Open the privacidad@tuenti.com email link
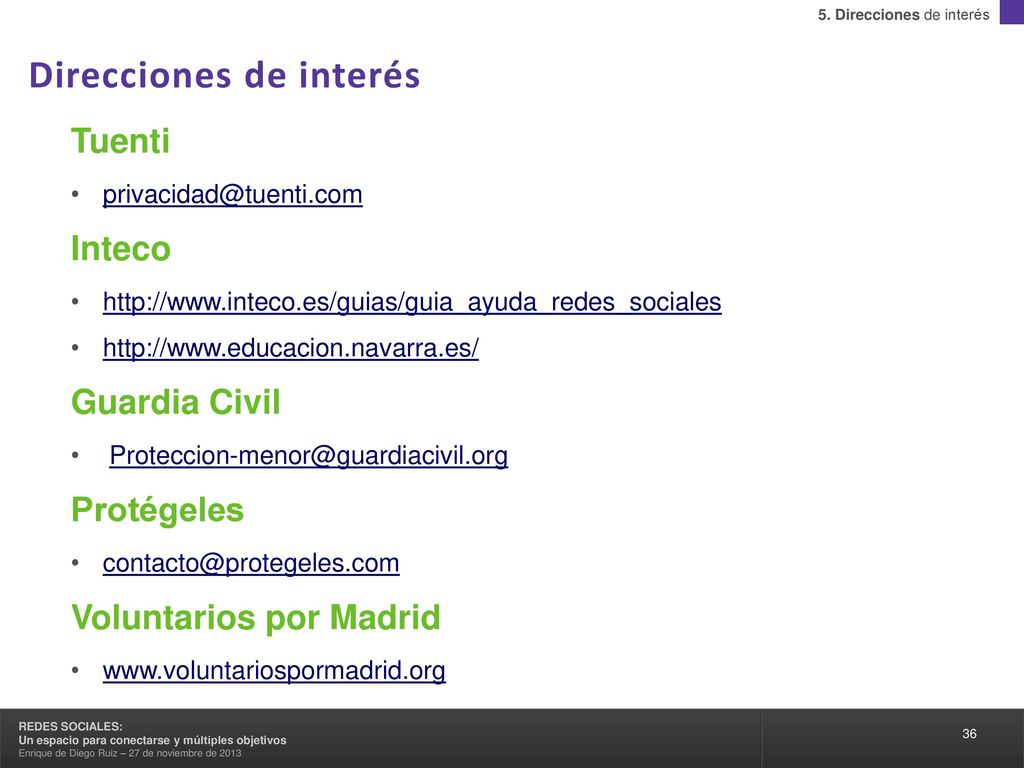The height and width of the screenshot is (768, 1024). 232,195
